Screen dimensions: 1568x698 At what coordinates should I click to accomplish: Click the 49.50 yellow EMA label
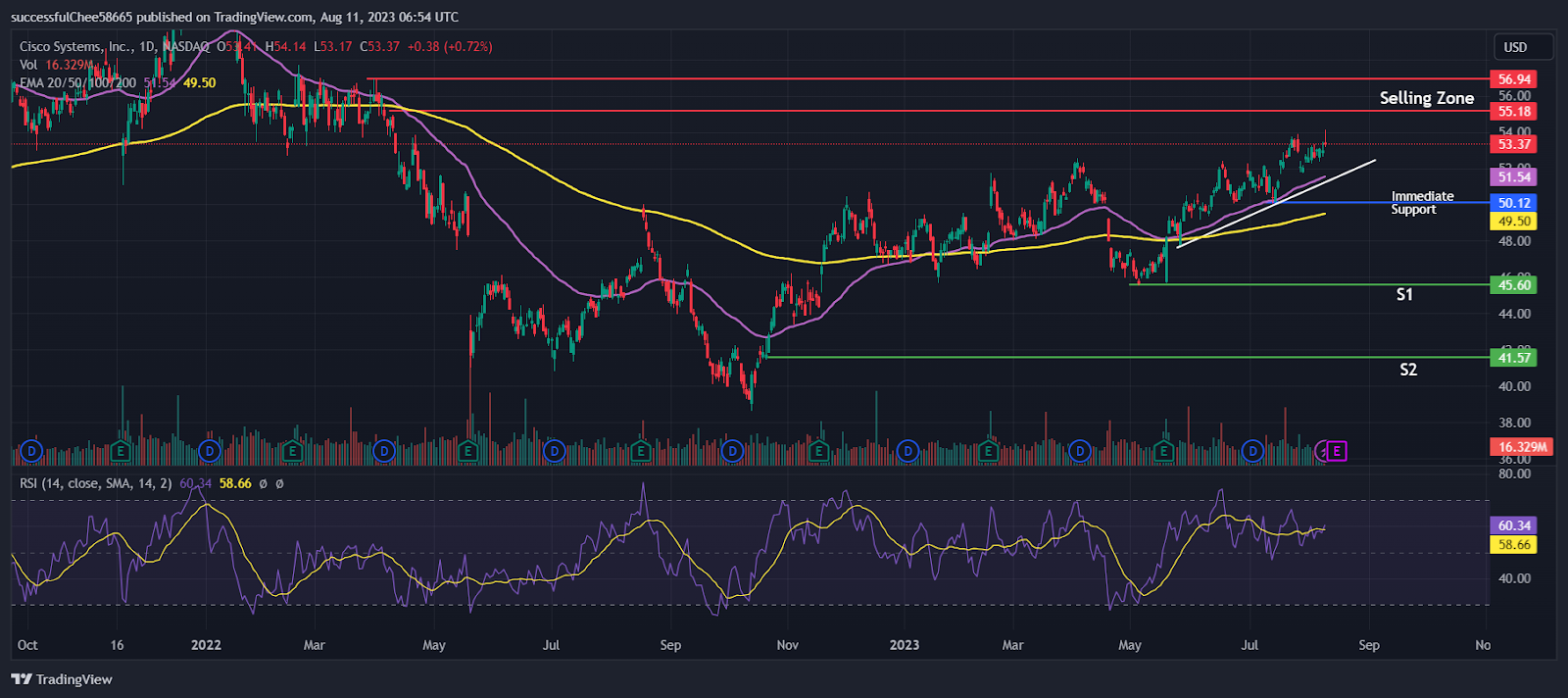pos(1514,222)
